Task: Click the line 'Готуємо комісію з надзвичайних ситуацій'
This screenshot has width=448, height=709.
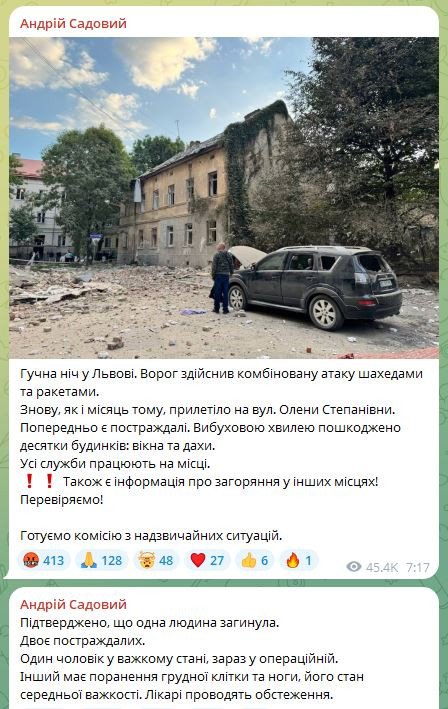Action: tap(151, 536)
